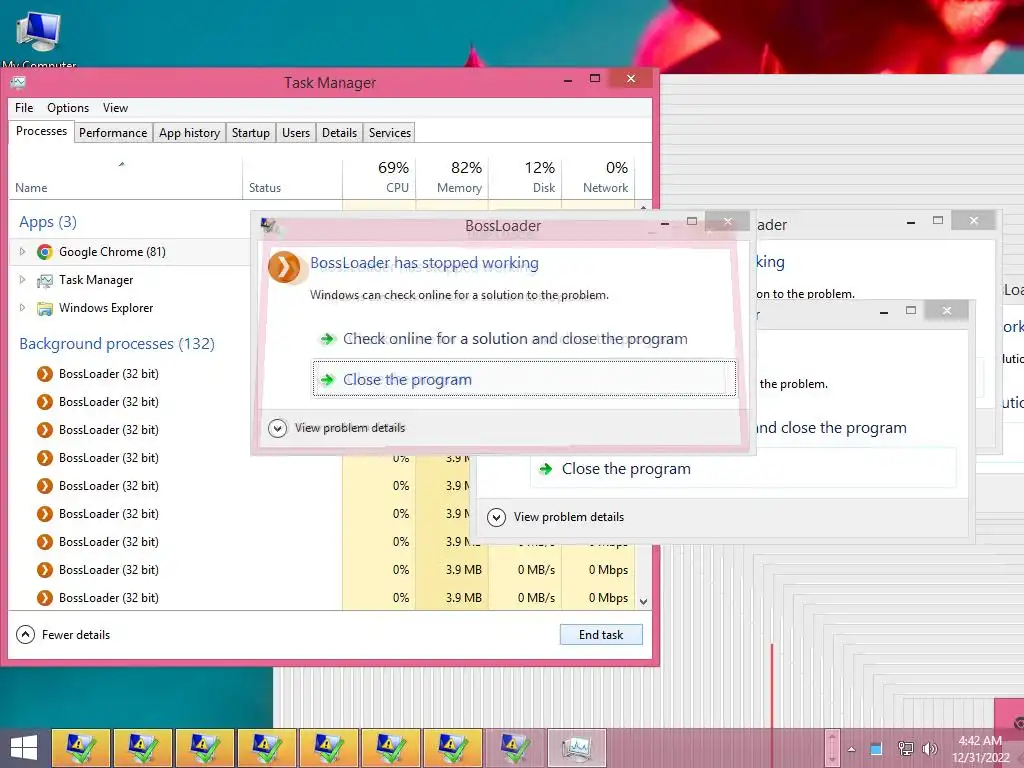
Task: Sort by the 0% Network column header
Action: coord(598,177)
